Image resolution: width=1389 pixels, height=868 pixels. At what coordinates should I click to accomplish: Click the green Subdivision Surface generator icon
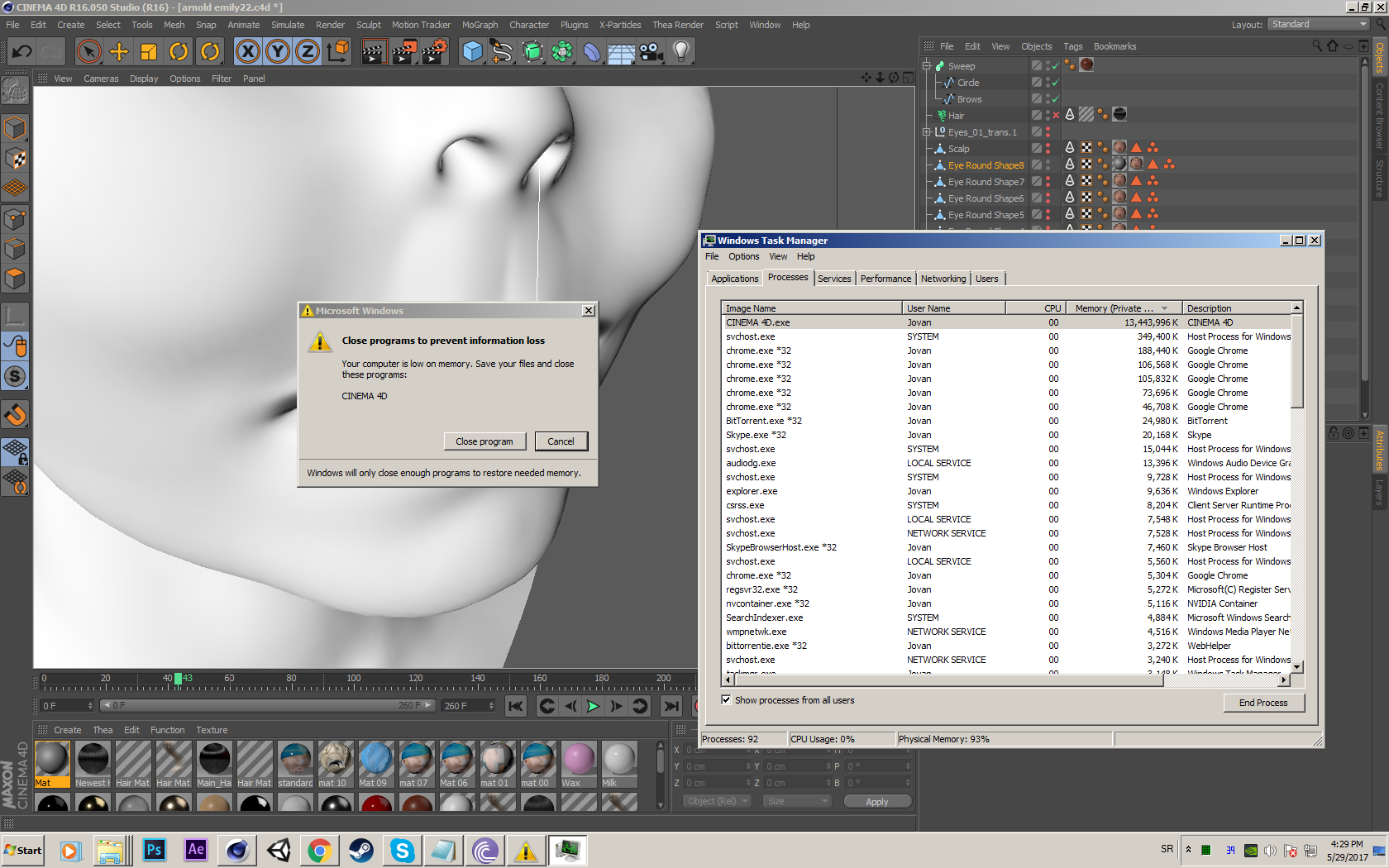tap(532, 52)
